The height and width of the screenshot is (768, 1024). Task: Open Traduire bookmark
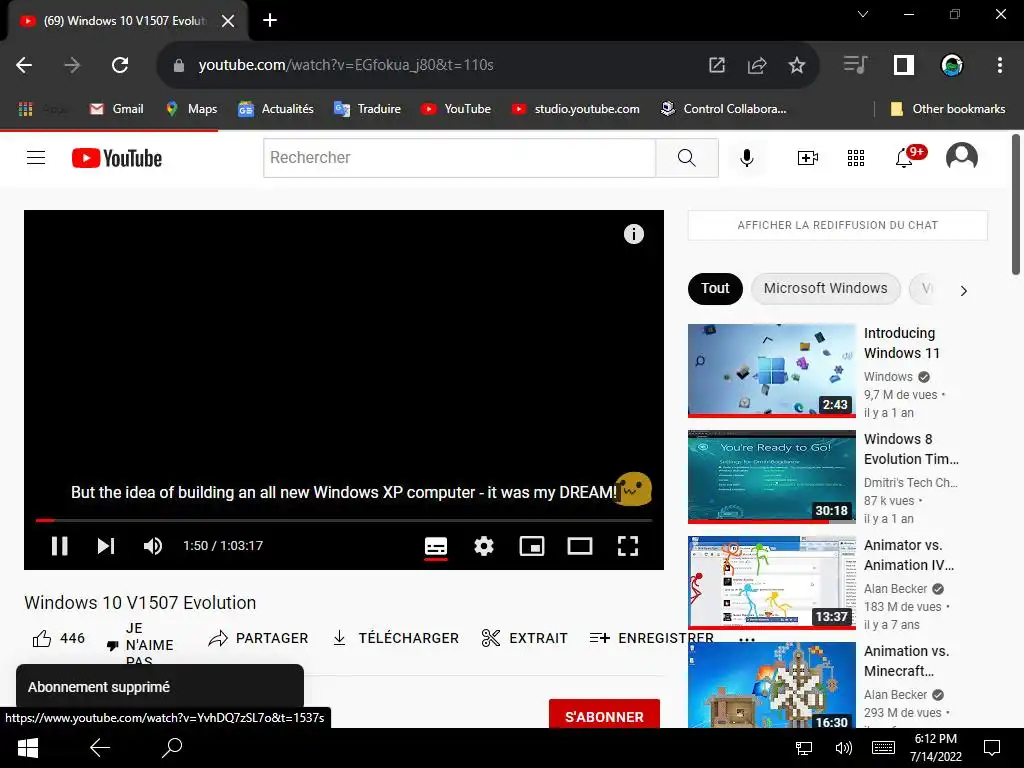[367, 109]
